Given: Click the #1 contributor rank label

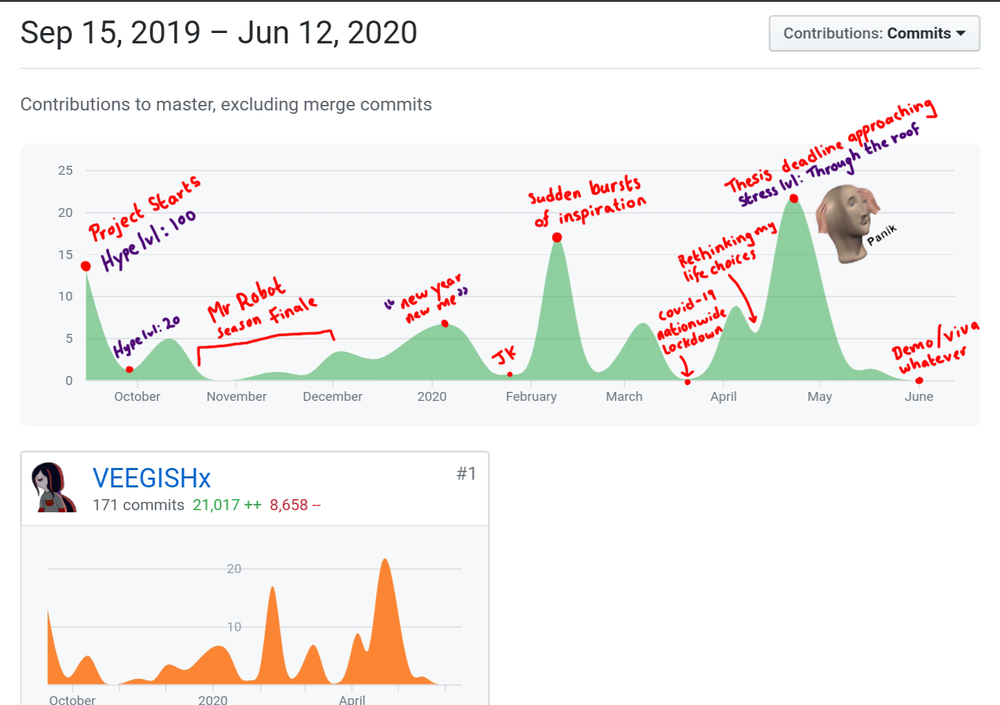Looking at the screenshot, I should [x=466, y=474].
